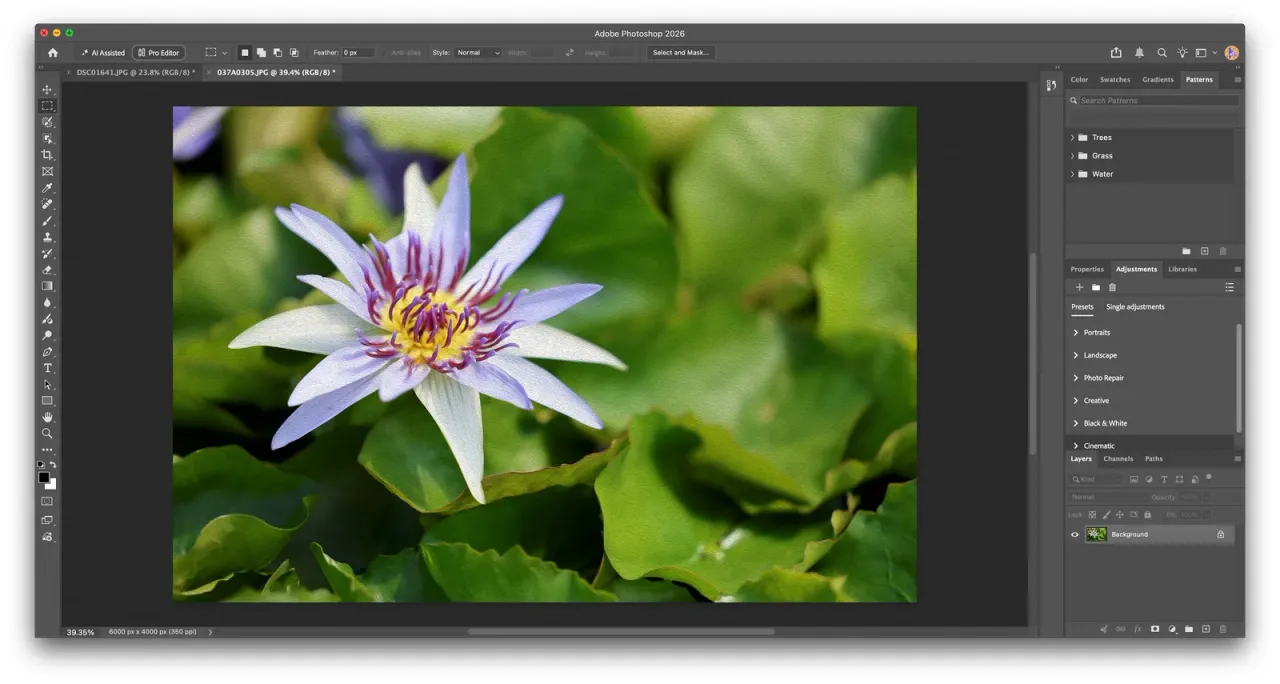
Task: Select the Rectangular Marquee tool in toolbox
Action: pos(47,106)
